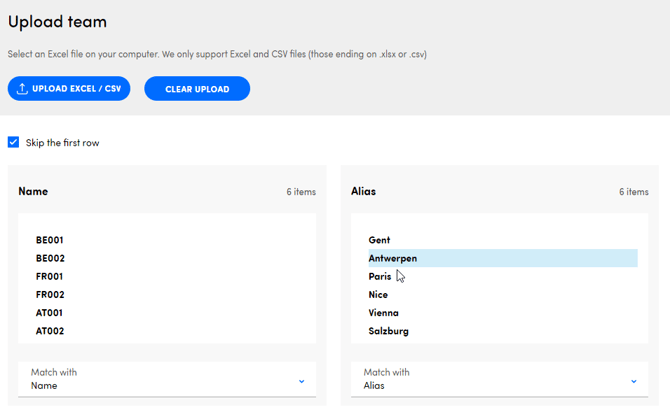
Task: Select Gent in the Alias list
Action: click(x=379, y=240)
